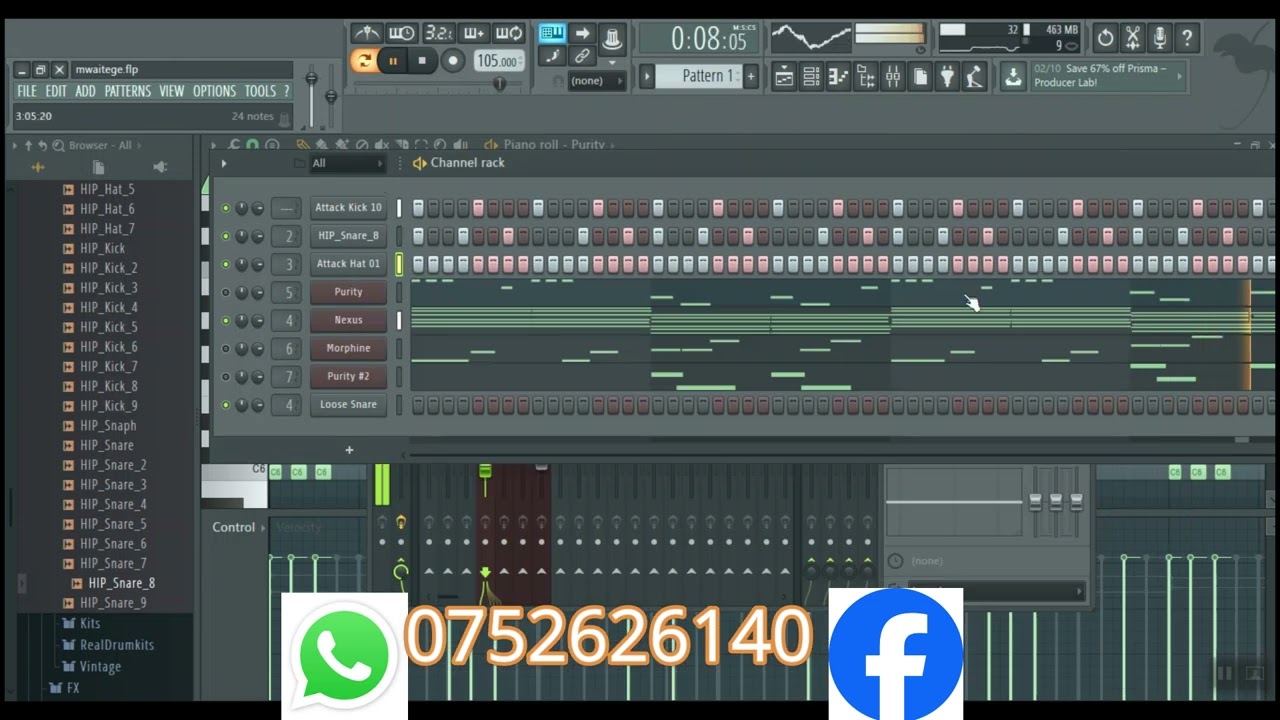Click the undo history icon
Screen dimensions: 1280x720
(x=1105, y=39)
